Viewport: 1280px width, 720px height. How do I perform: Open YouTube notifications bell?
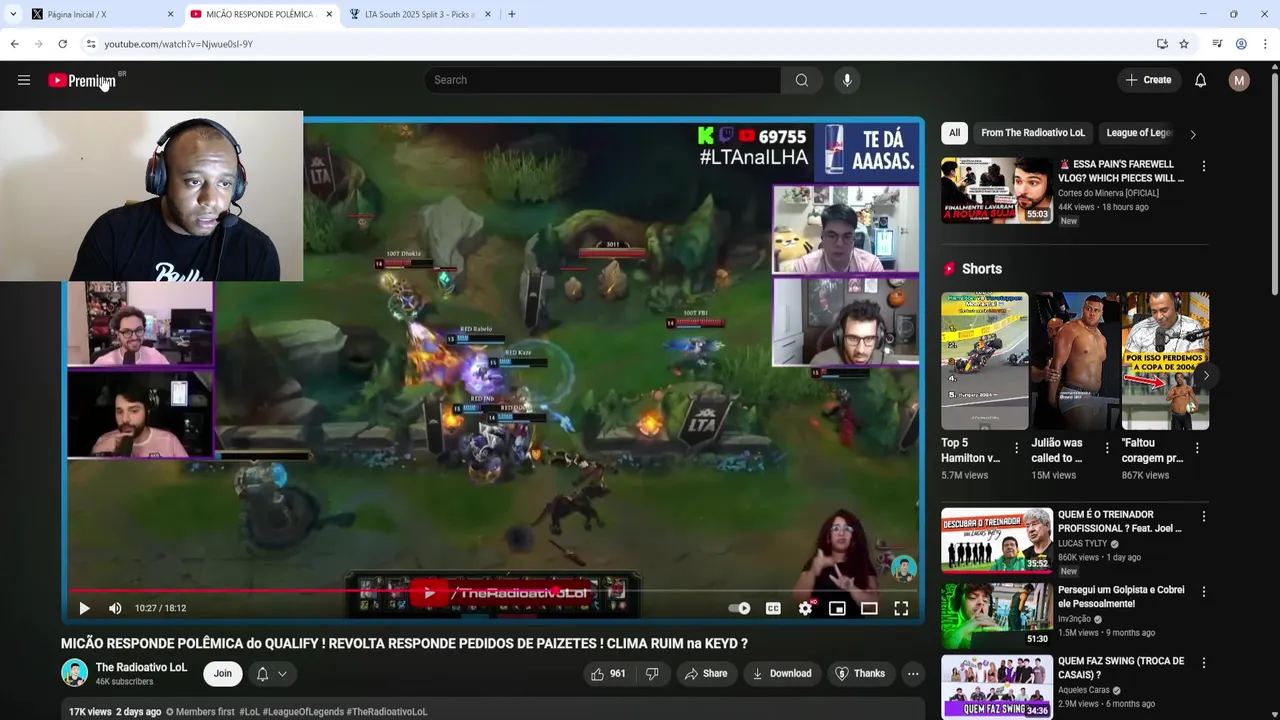[1200, 80]
